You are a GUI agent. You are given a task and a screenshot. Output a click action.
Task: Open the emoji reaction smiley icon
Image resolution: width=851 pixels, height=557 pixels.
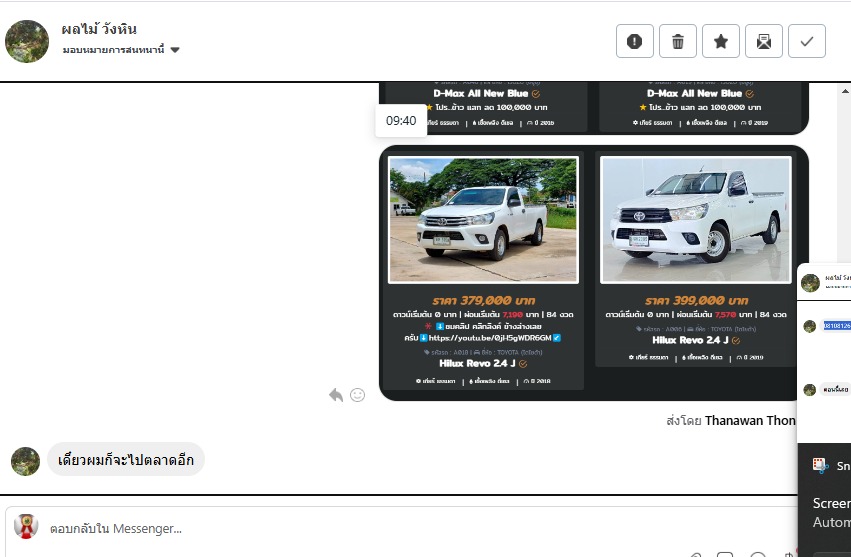pos(357,395)
